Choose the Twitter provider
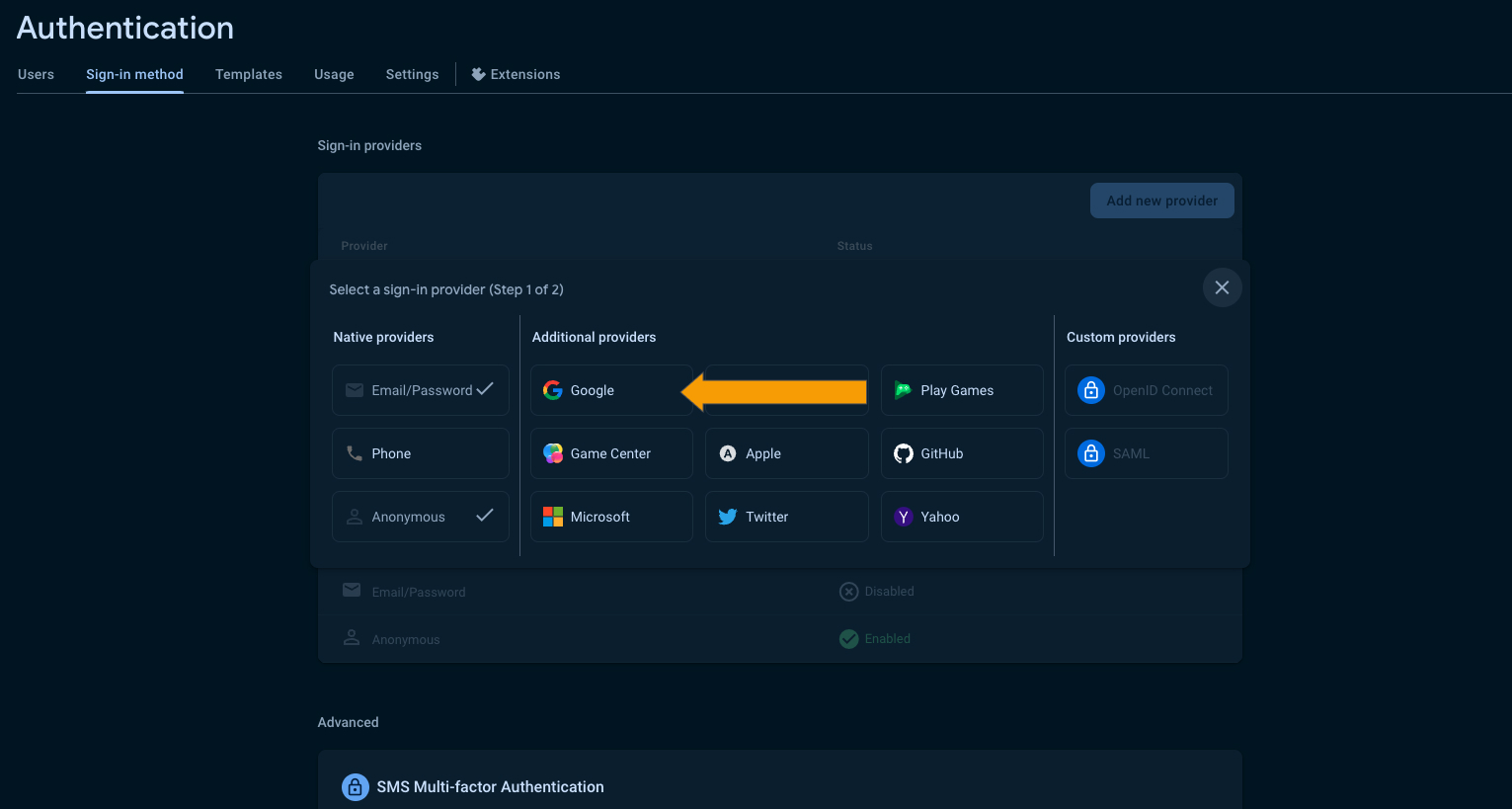The height and width of the screenshot is (809, 1512). 787,517
